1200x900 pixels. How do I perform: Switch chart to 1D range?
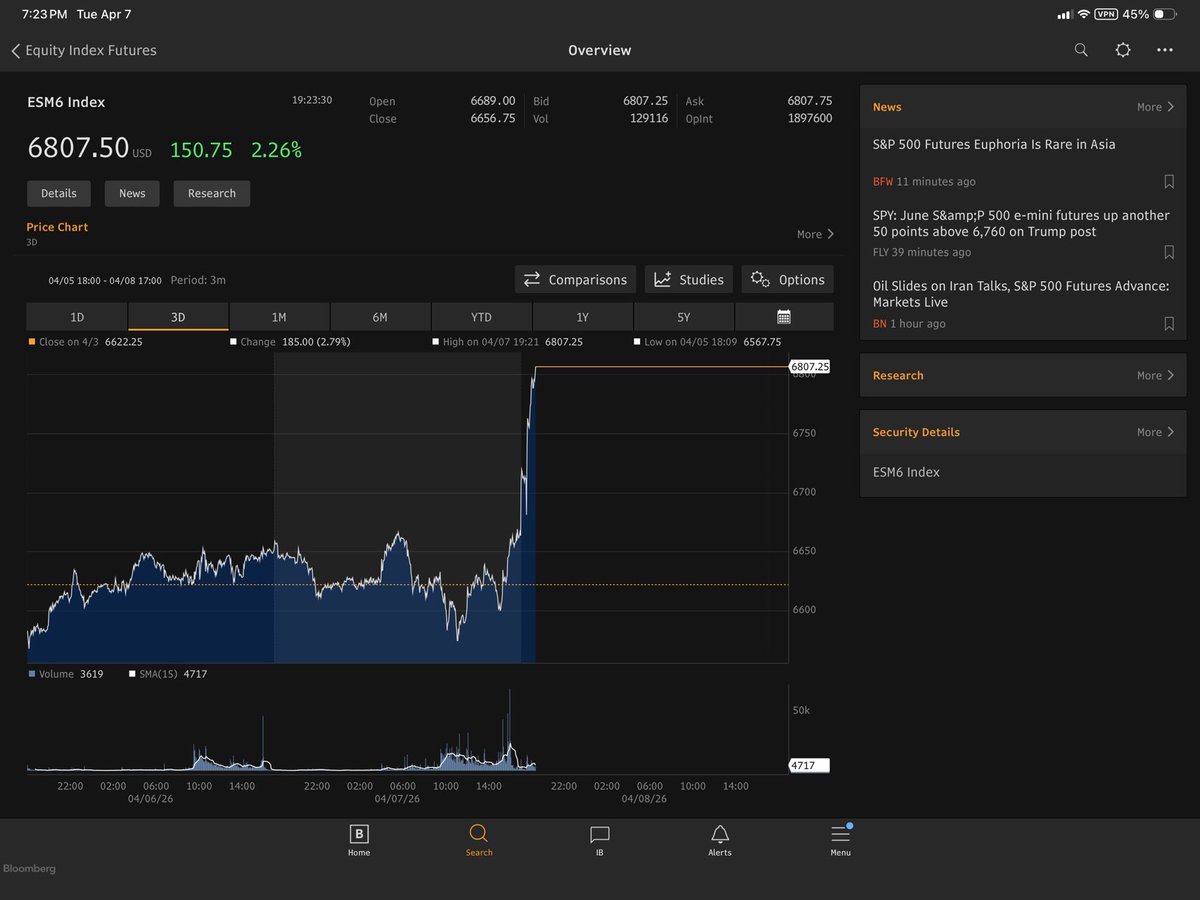click(77, 317)
